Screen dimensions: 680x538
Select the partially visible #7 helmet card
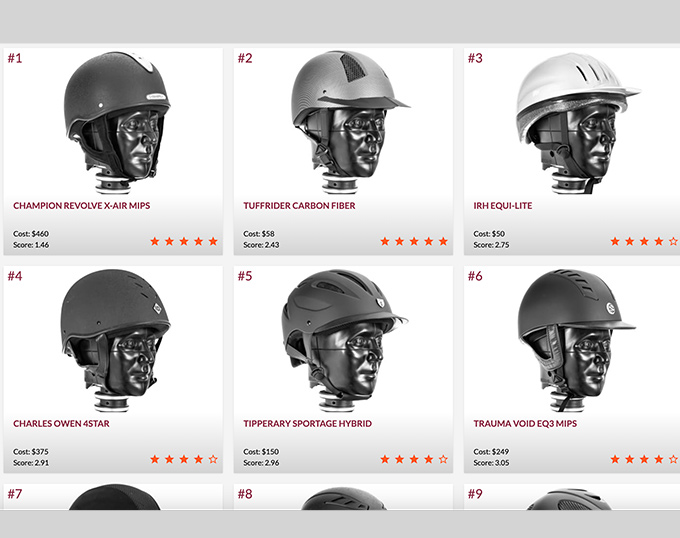[x=113, y=497]
